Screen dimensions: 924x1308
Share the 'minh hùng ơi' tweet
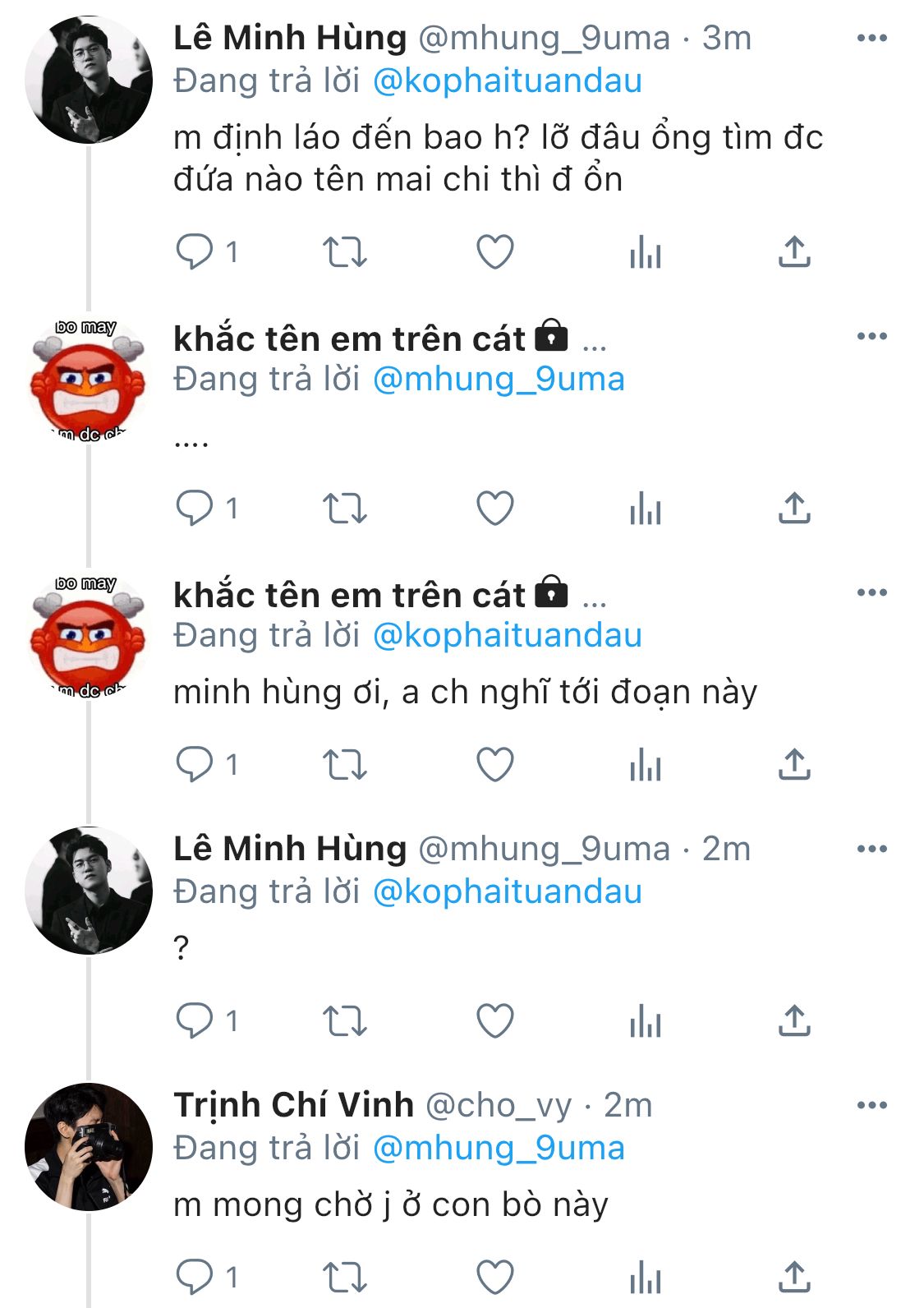(794, 764)
